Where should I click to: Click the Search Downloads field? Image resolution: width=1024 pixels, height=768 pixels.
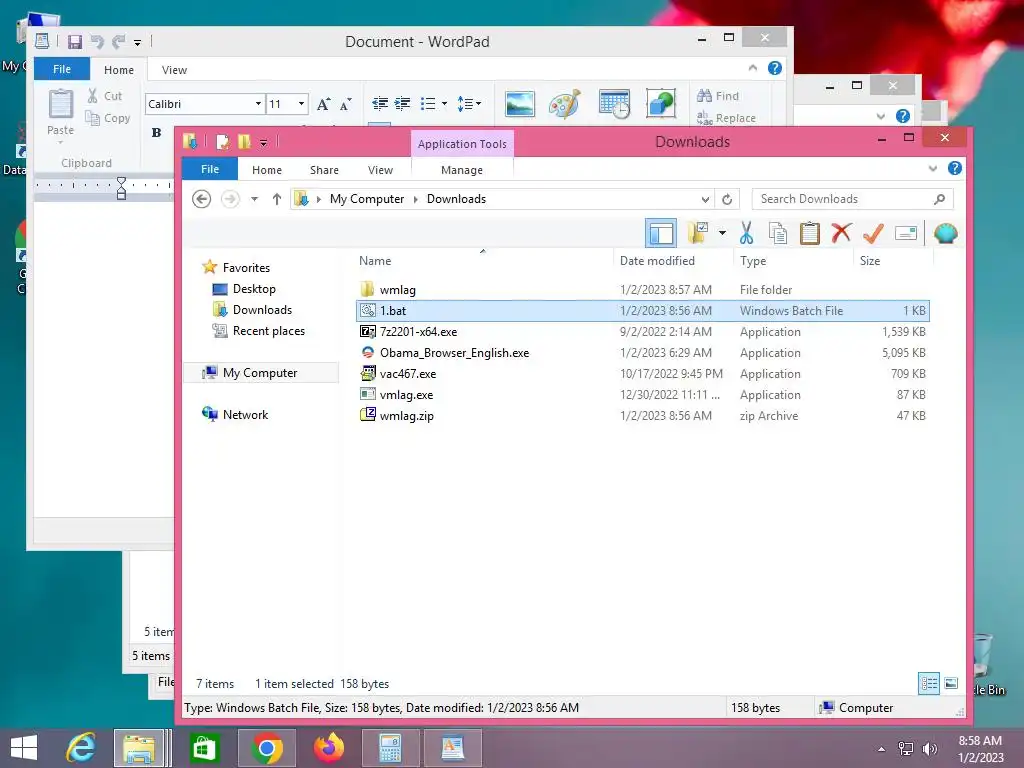click(852, 199)
